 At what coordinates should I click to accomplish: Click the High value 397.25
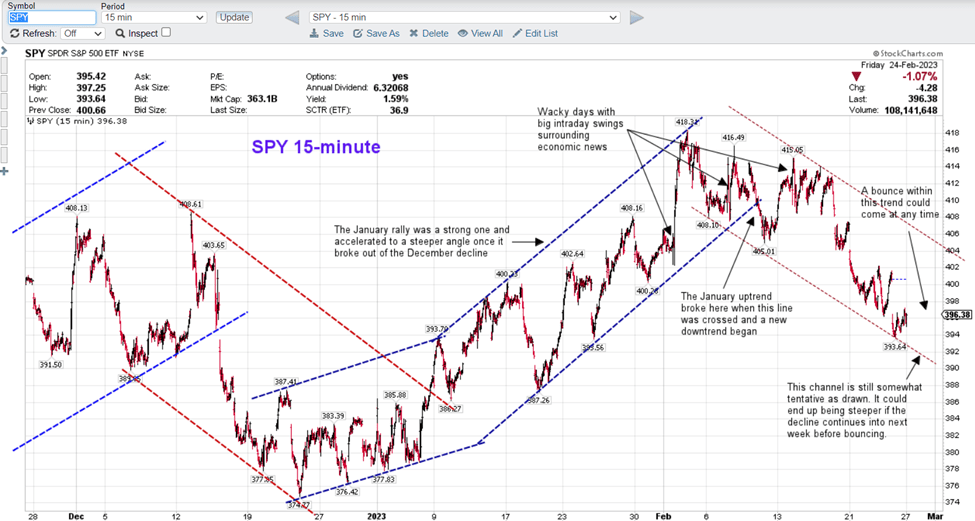click(91, 88)
